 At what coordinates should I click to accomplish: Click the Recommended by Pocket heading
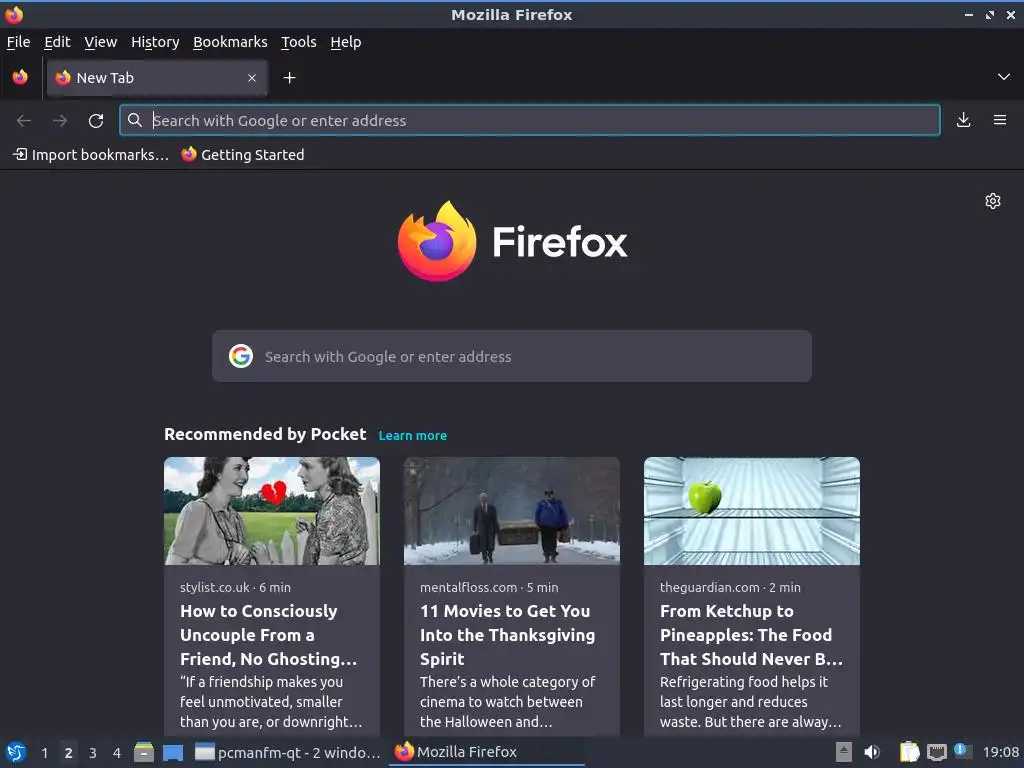(x=265, y=434)
